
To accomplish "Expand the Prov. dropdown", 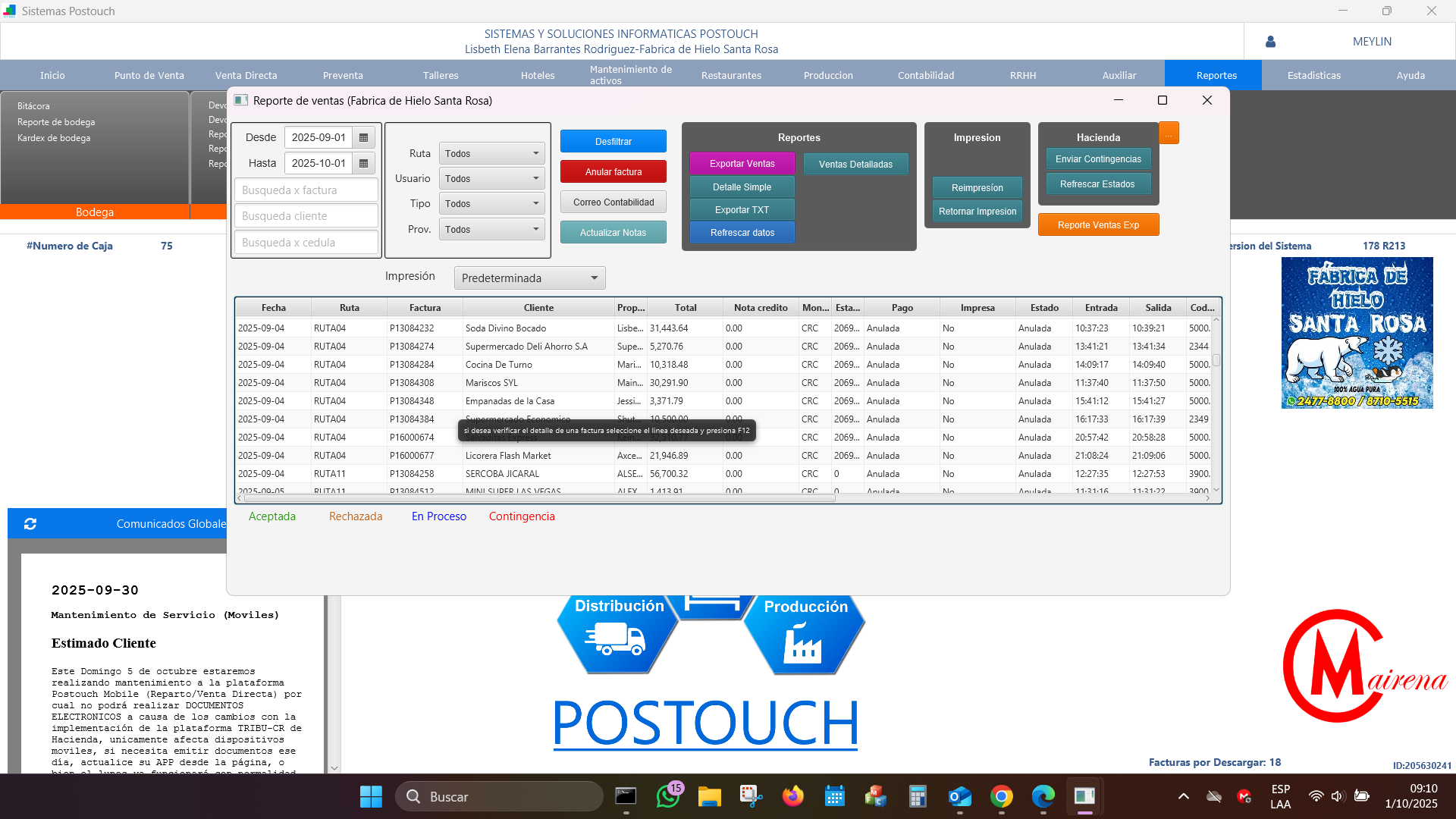I will pyautogui.click(x=492, y=229).
